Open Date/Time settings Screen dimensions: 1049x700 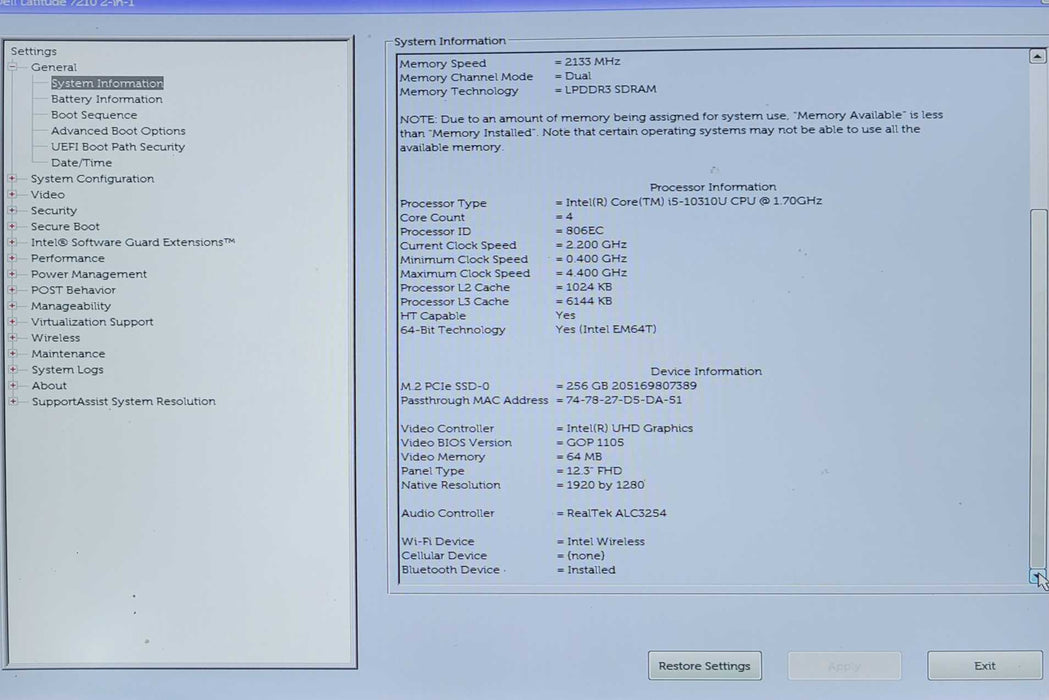81,163
